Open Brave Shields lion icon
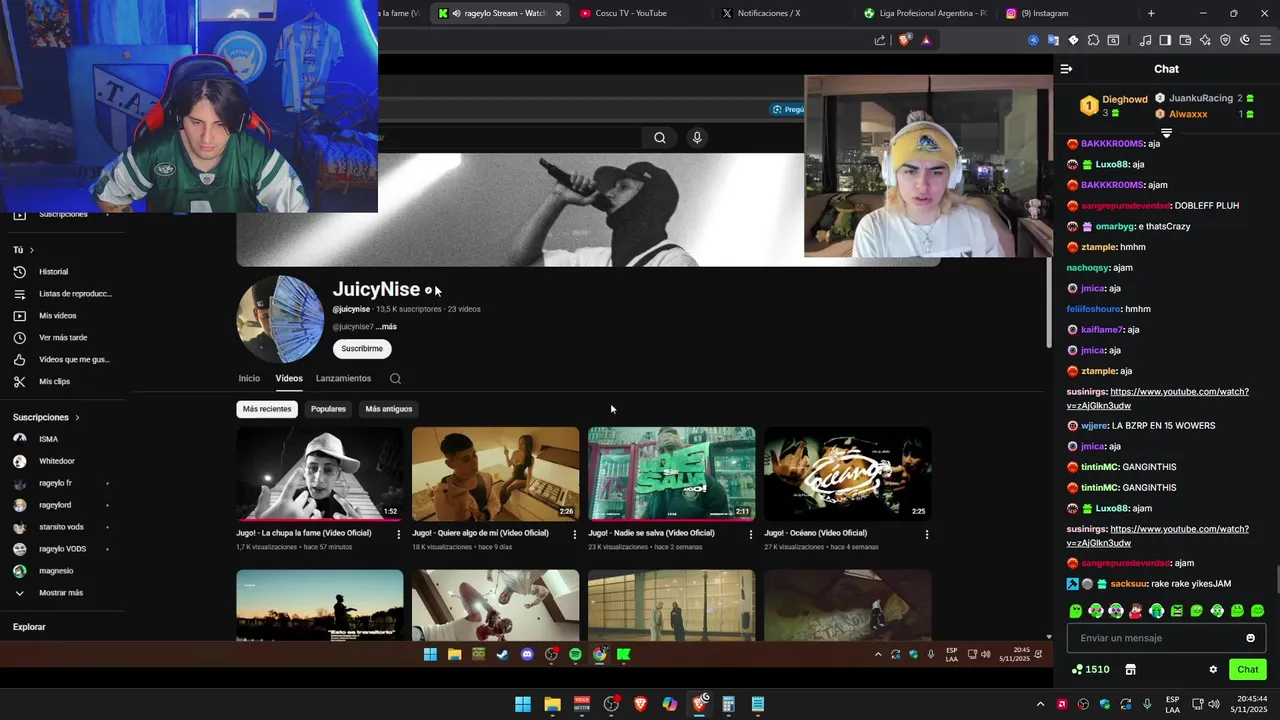 904,40
